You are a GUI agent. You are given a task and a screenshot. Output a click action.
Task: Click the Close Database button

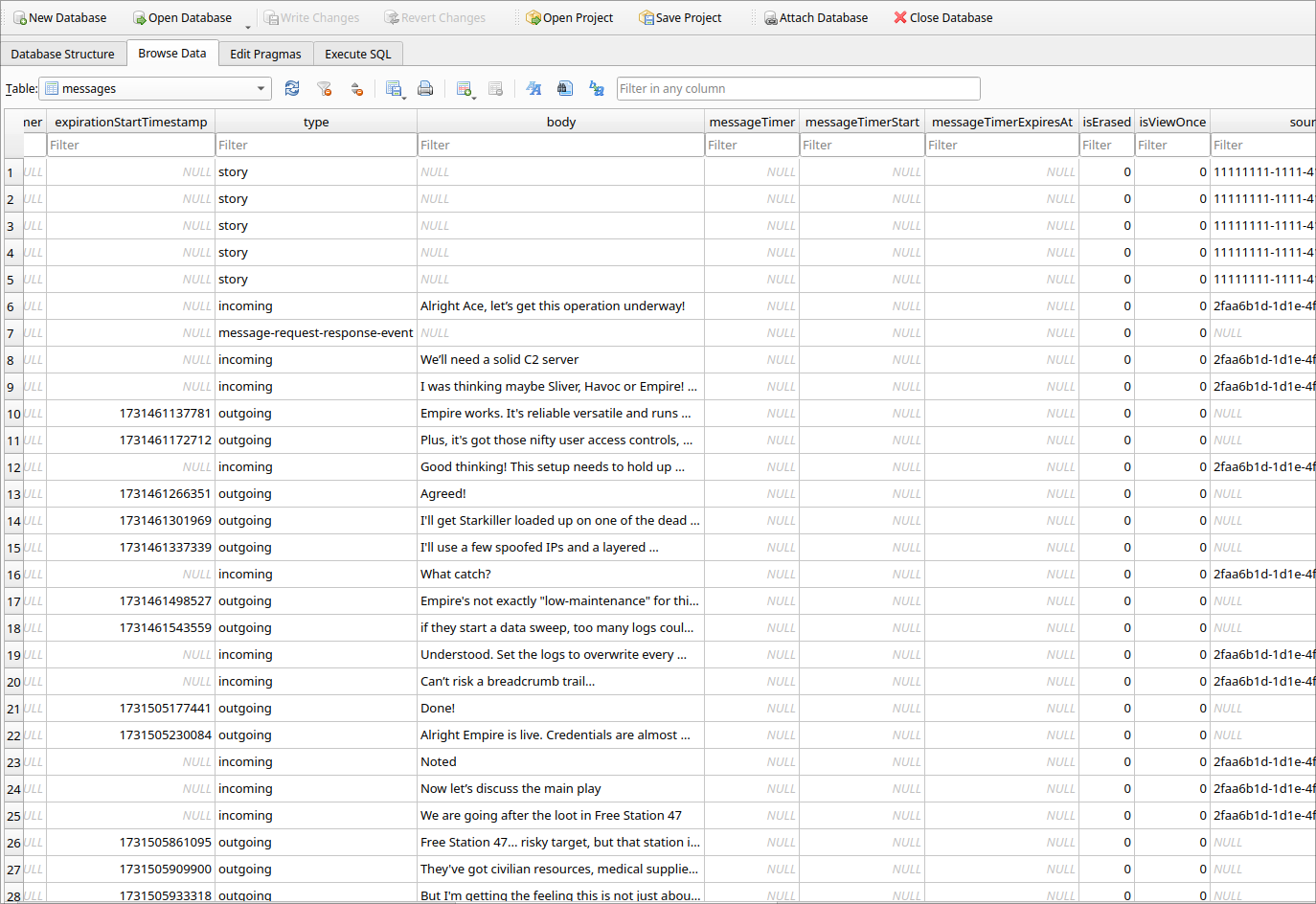[942, 17]
